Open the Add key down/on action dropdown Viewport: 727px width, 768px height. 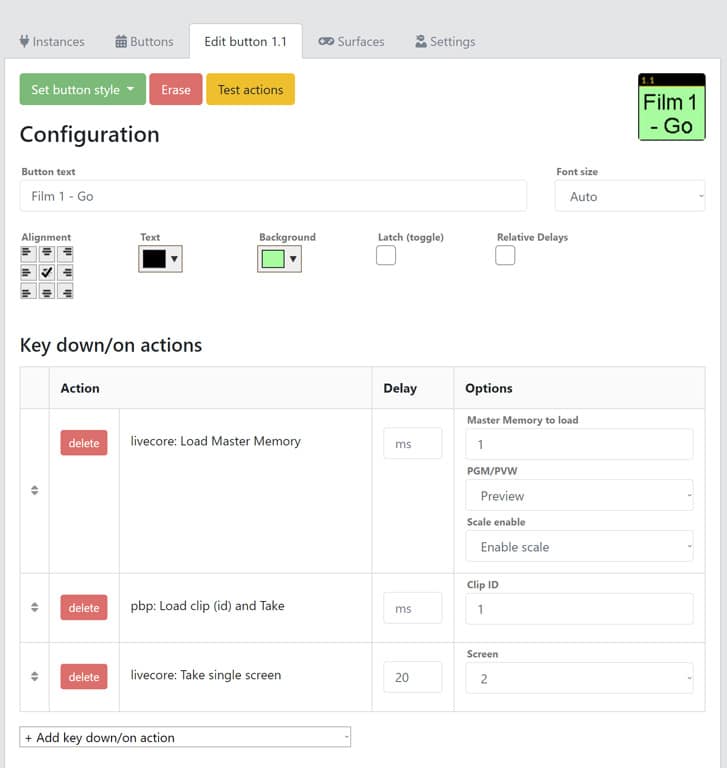tap(185, 738)
